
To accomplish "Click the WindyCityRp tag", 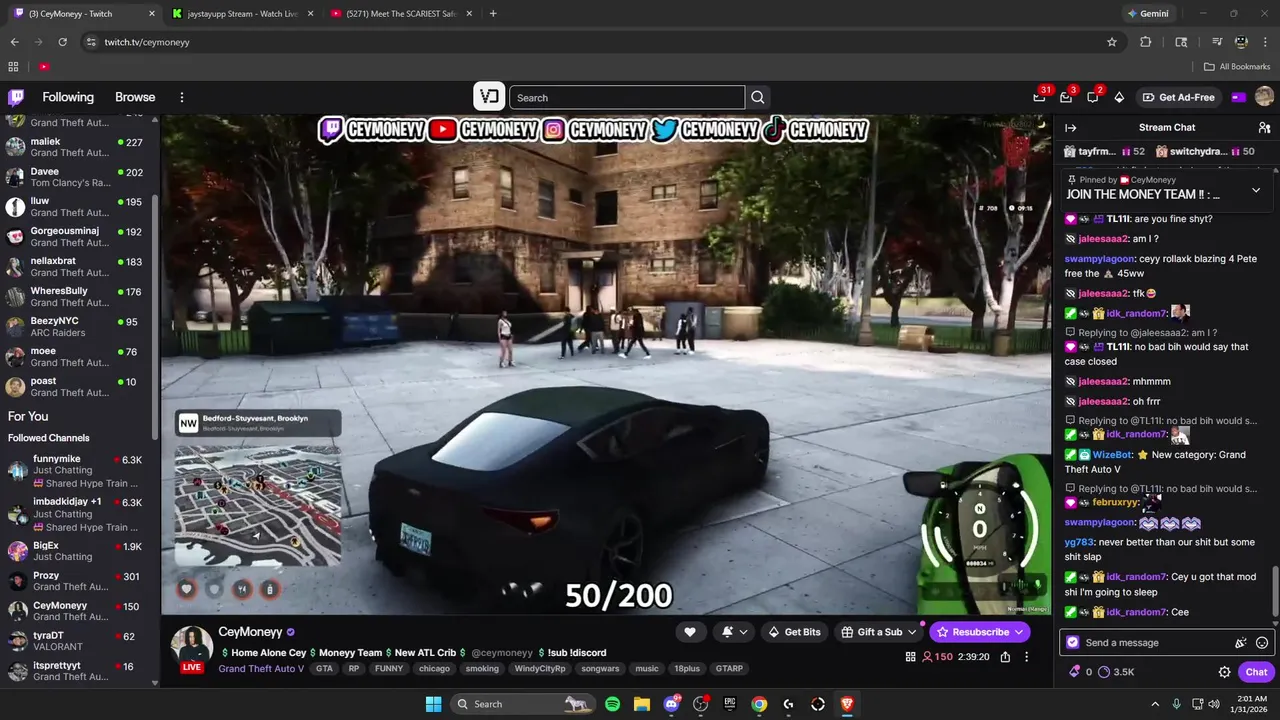I will (x=540, y=669).
